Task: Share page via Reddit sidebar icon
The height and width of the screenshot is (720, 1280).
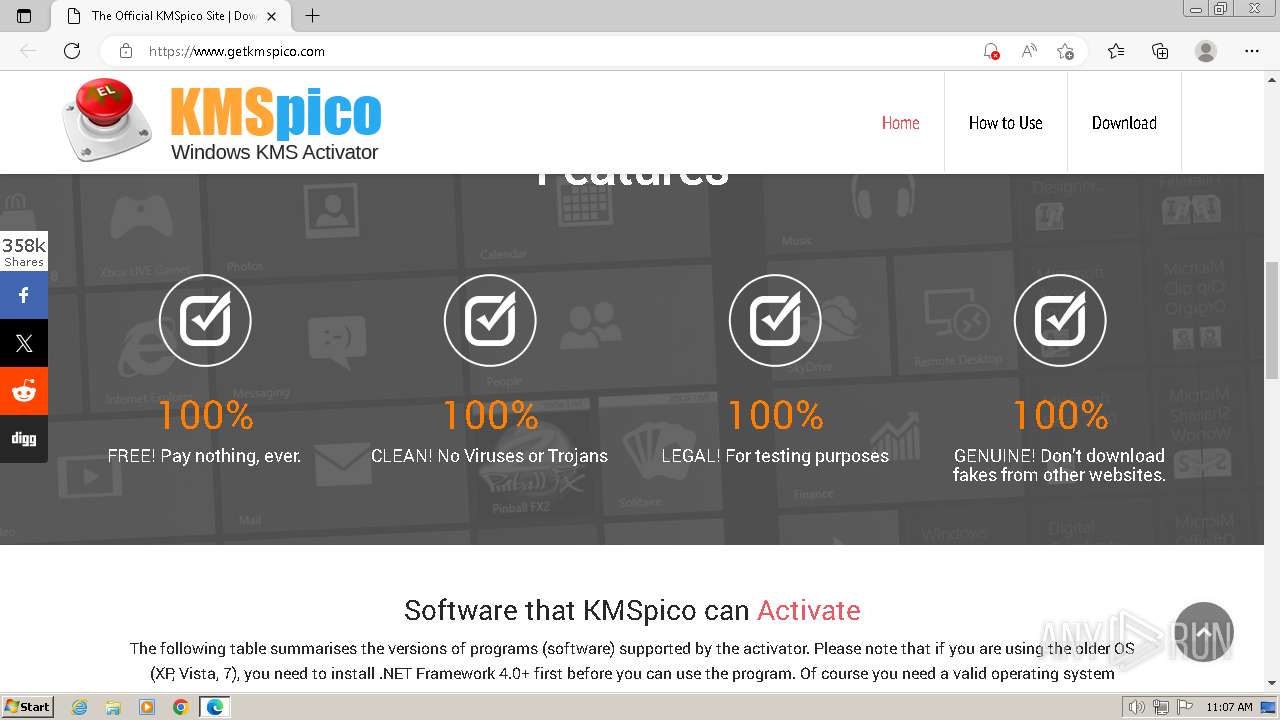Action: 24,391
